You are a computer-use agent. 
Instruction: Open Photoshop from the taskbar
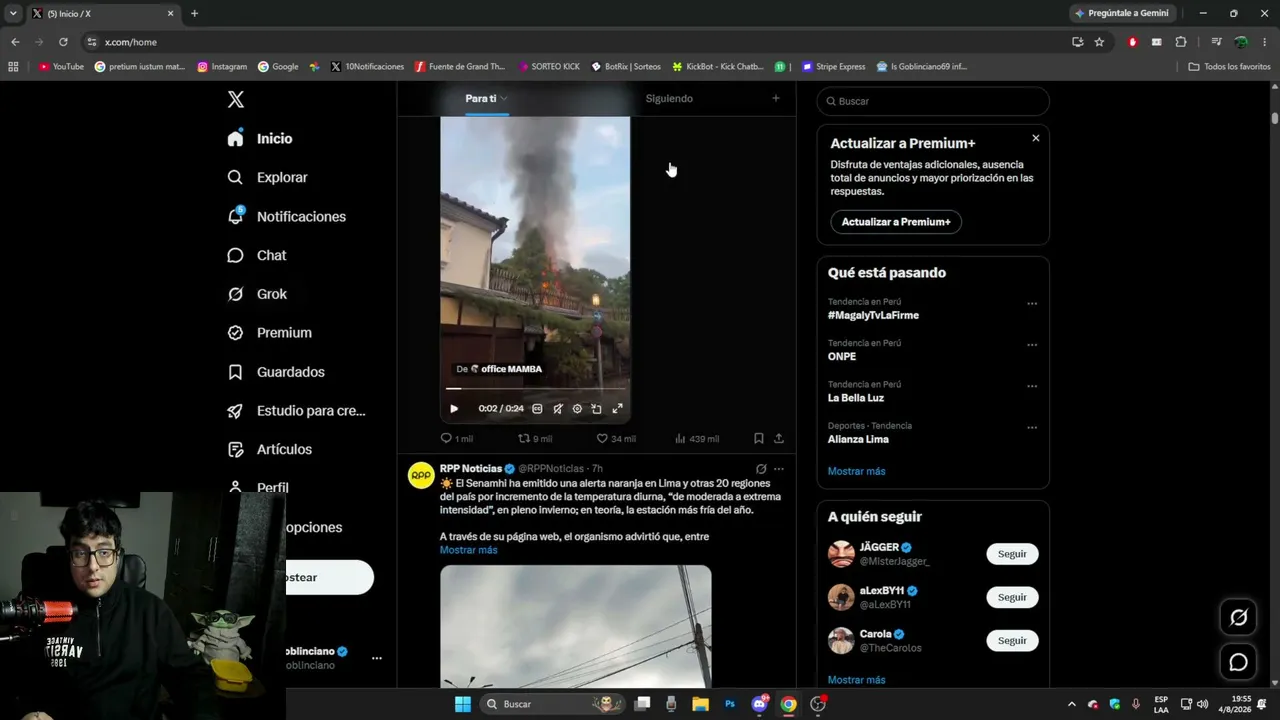[x=730, y=704]
